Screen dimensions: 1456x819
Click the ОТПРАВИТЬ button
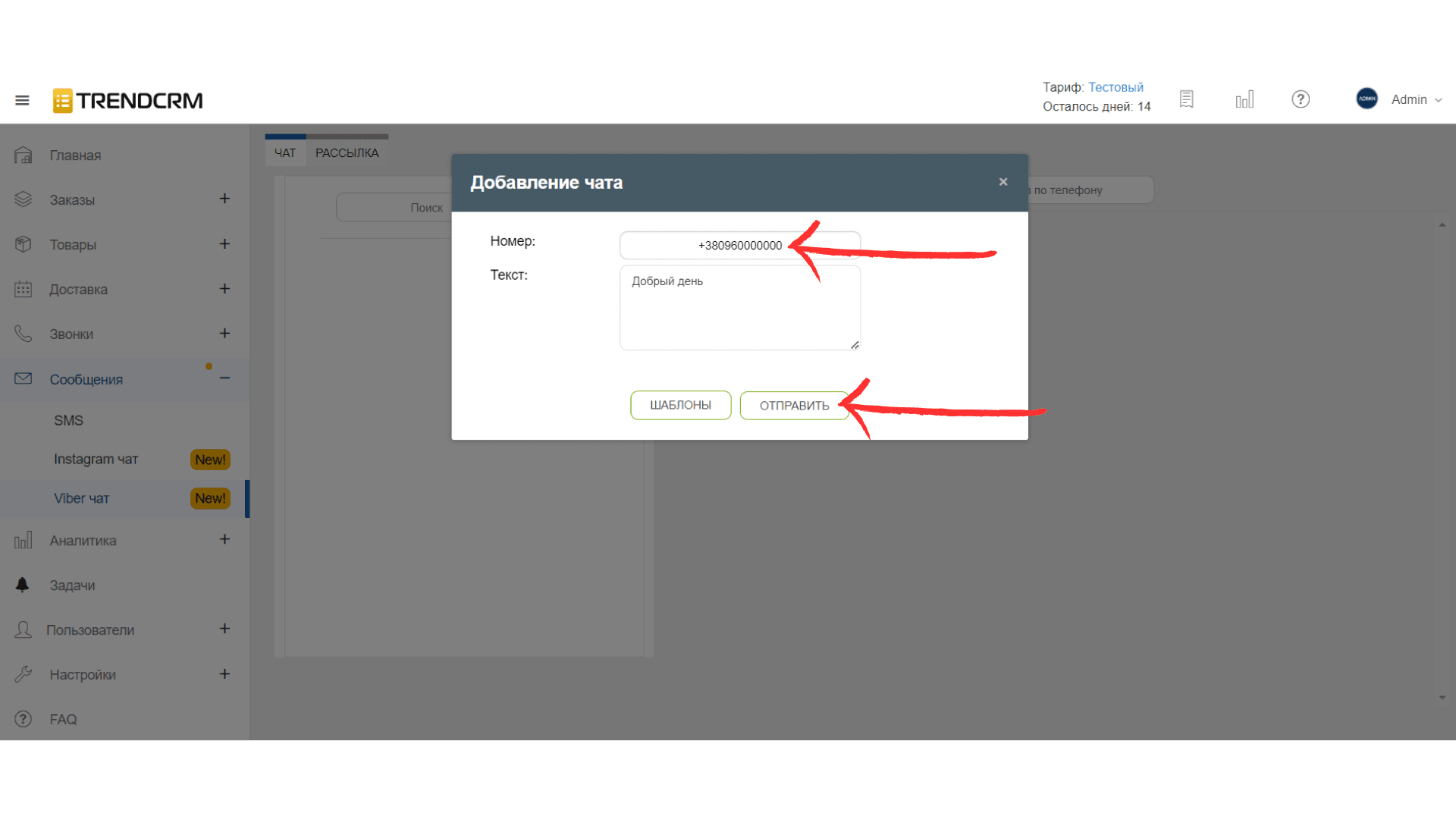click(x=794, y=405)
